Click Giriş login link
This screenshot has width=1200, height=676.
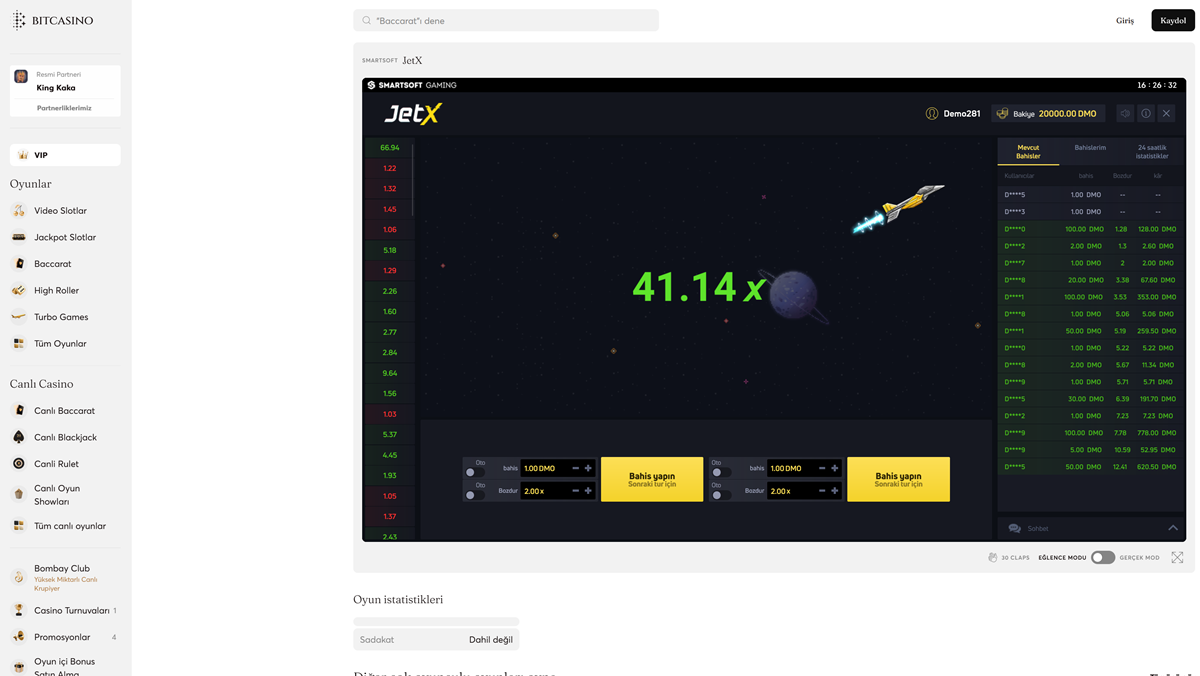1125,20
